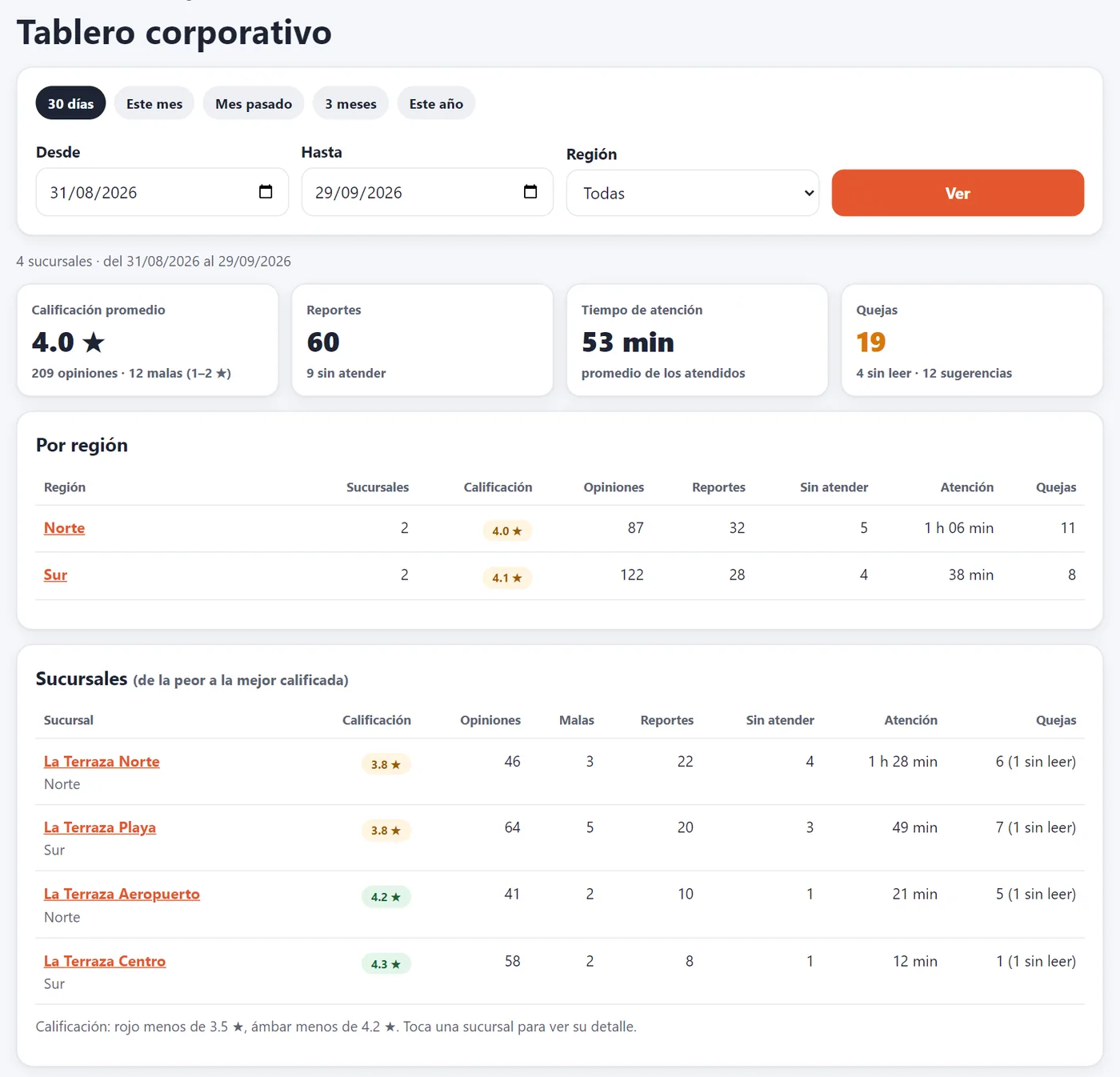
Task: Click the 4.0 ★ average rating value
Action: click(69, 342)
